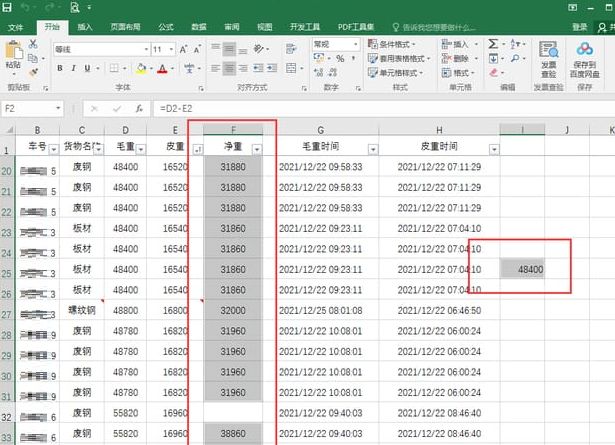Screen dimensions: 615x445
Task: Toggle Bold formatting
Action: (60, 68)
